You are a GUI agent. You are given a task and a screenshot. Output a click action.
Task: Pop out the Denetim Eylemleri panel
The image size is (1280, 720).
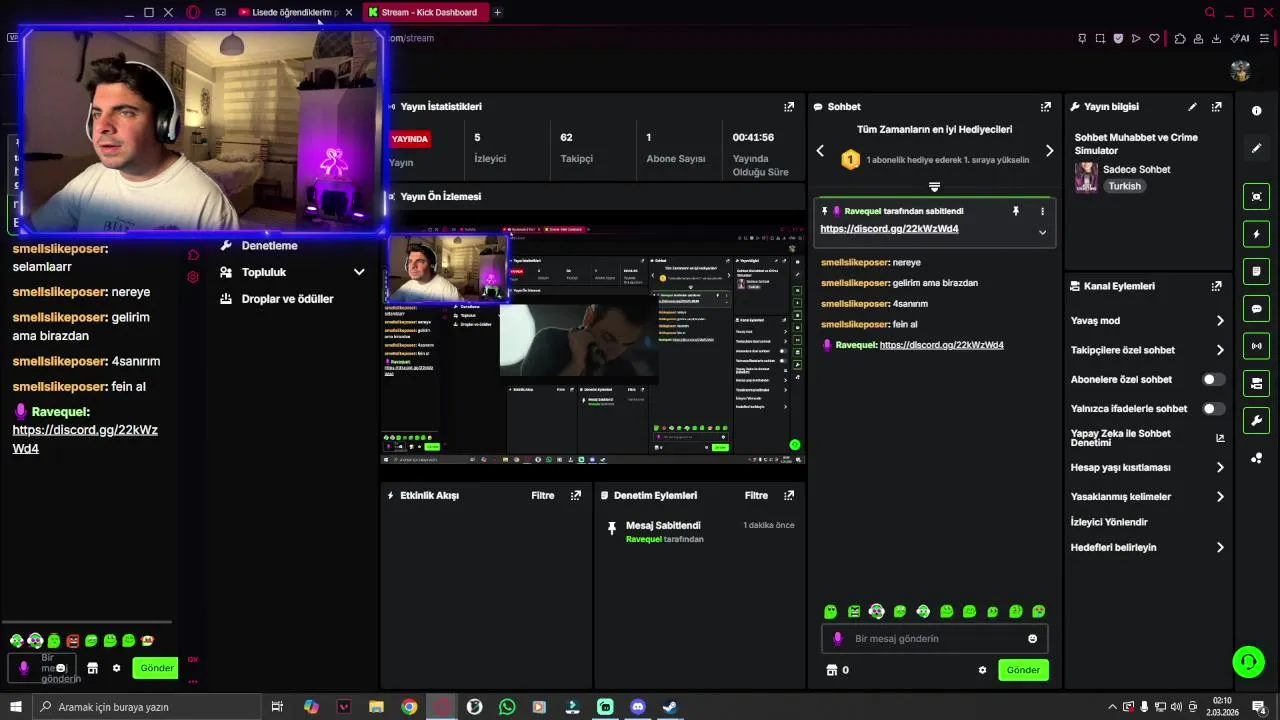coord(789,495)
